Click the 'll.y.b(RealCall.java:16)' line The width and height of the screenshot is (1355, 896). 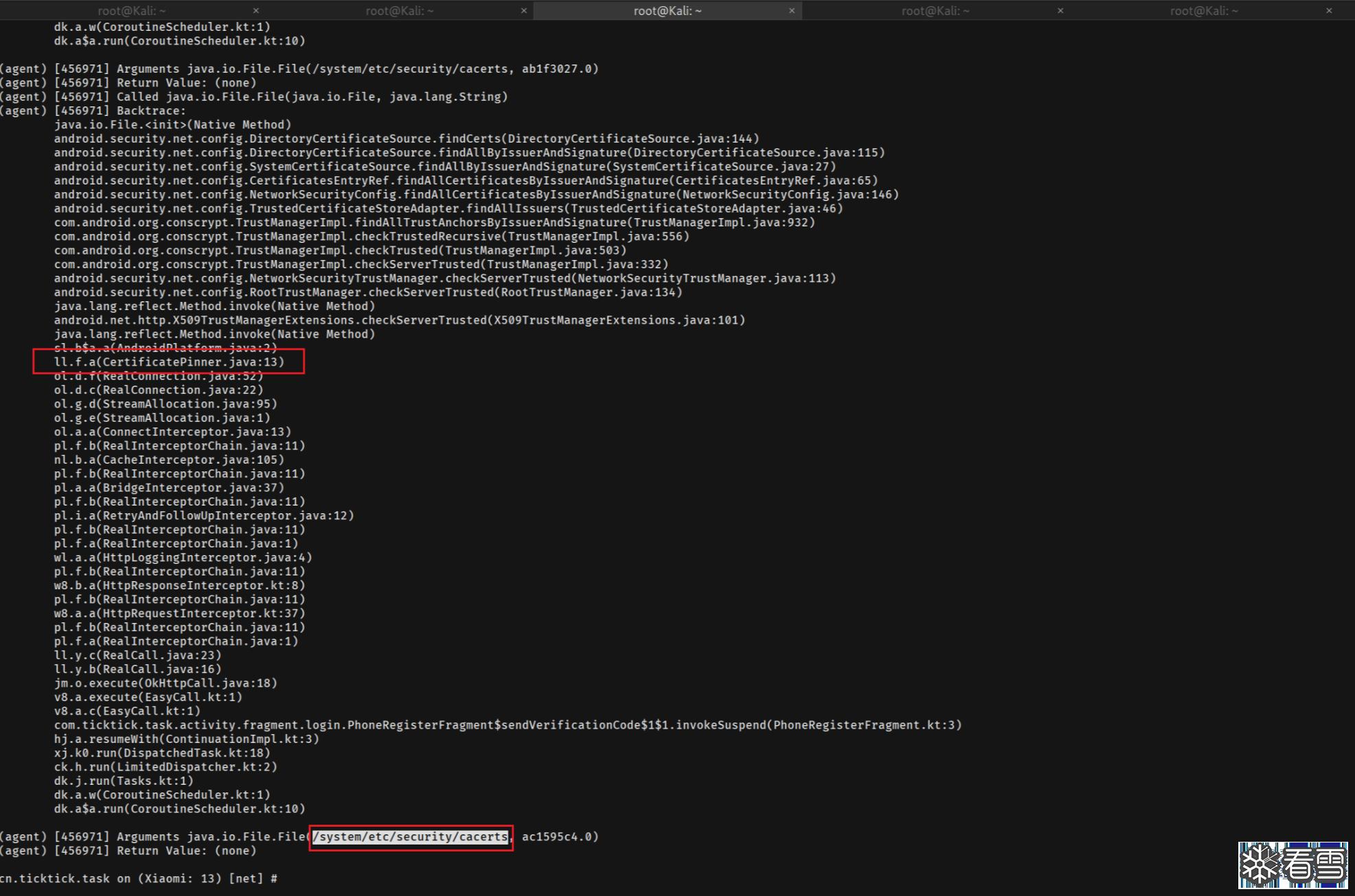138,669
